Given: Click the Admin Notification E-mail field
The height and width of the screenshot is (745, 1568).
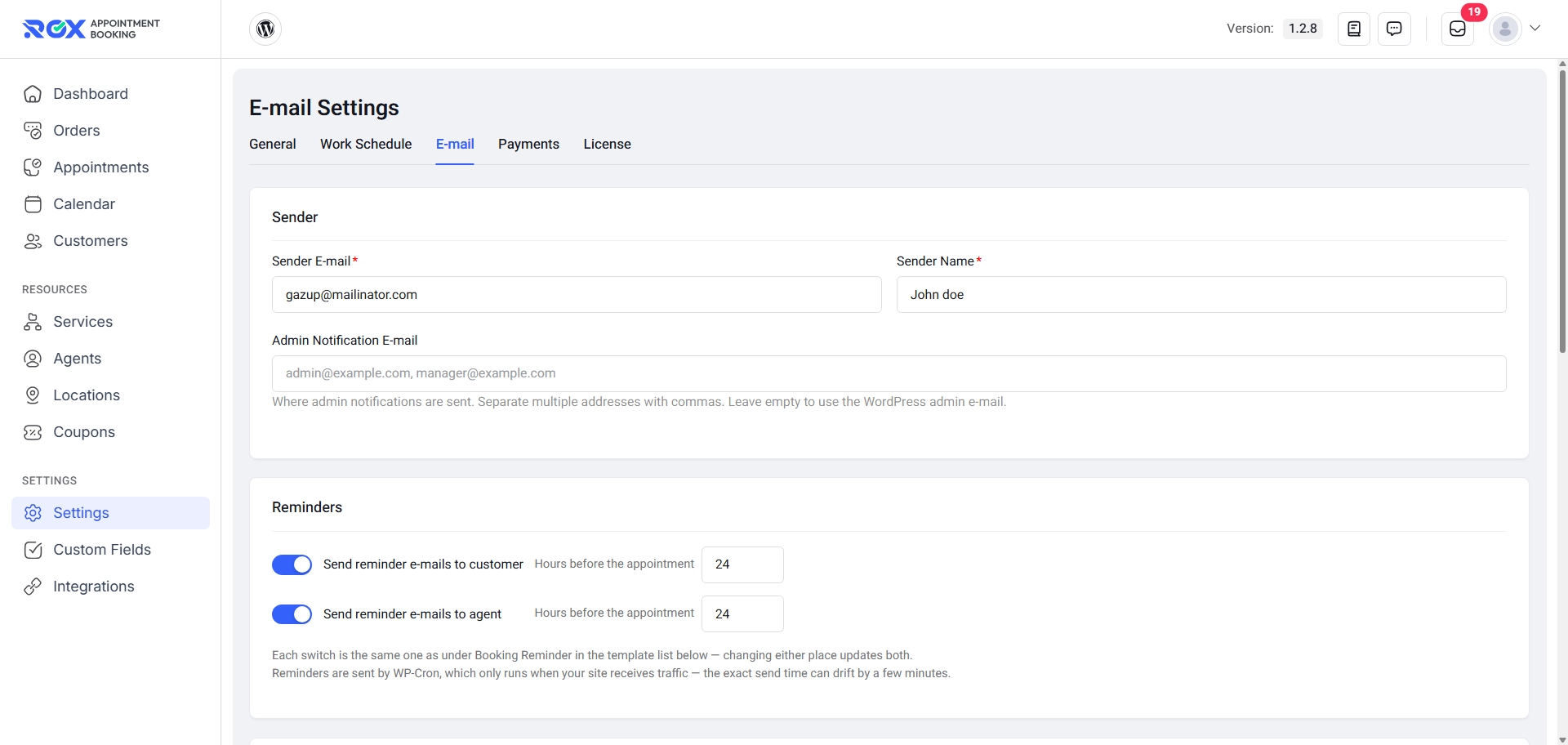Looking at the screenshot, I should [x=889, y=373].
